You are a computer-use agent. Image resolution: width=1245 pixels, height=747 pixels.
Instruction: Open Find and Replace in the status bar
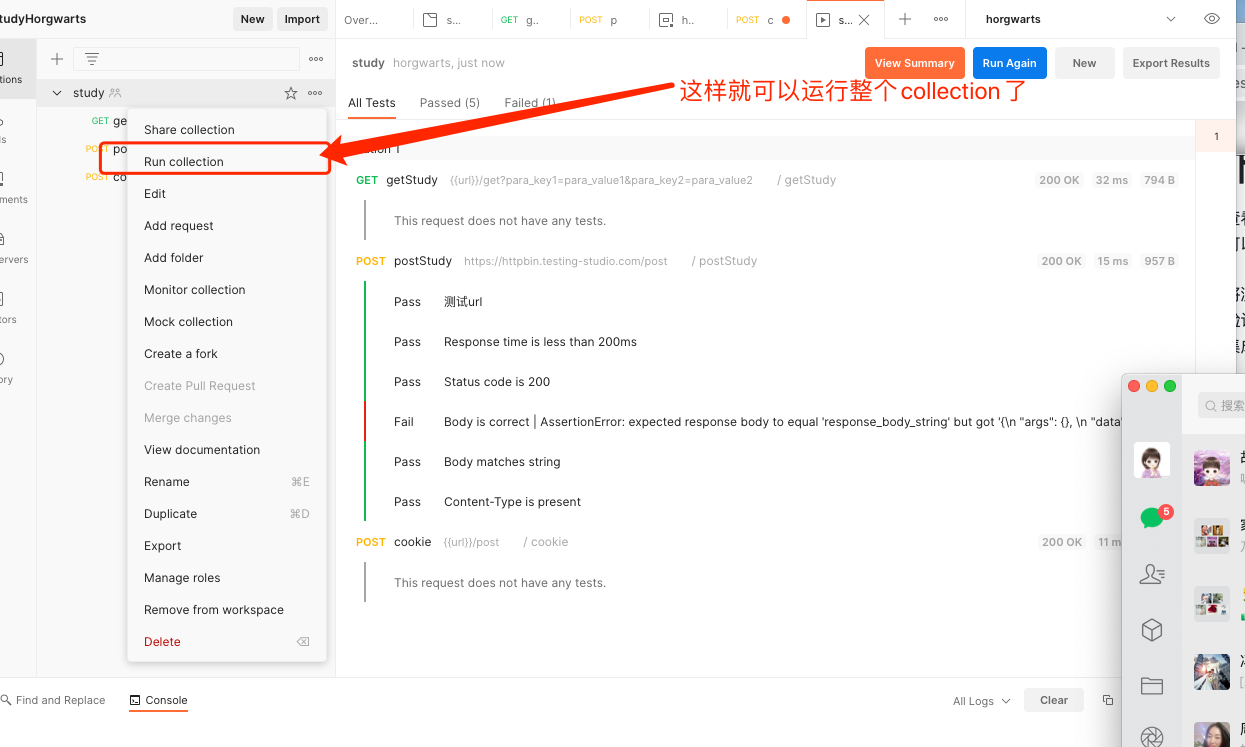(x=52, y=700)
